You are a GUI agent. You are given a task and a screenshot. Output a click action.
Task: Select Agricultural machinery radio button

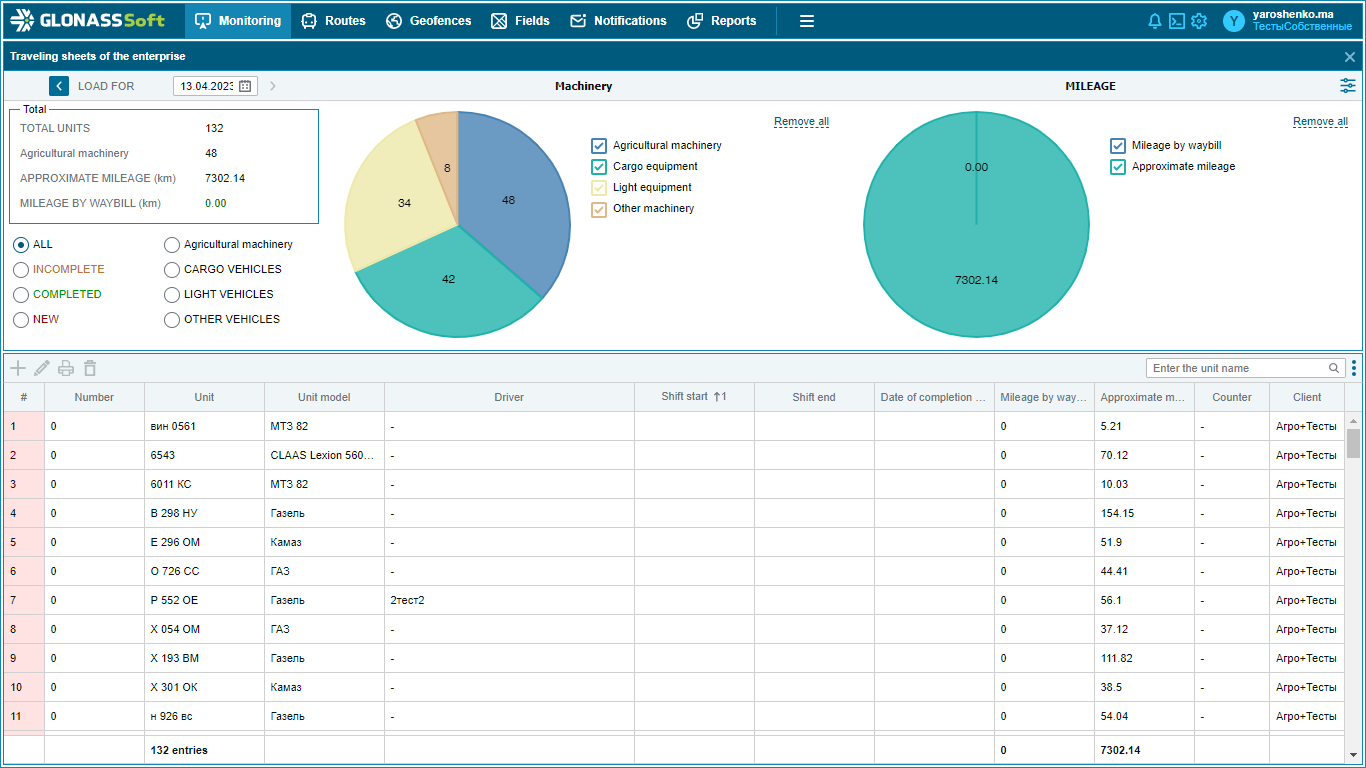[x=172, y=245]
